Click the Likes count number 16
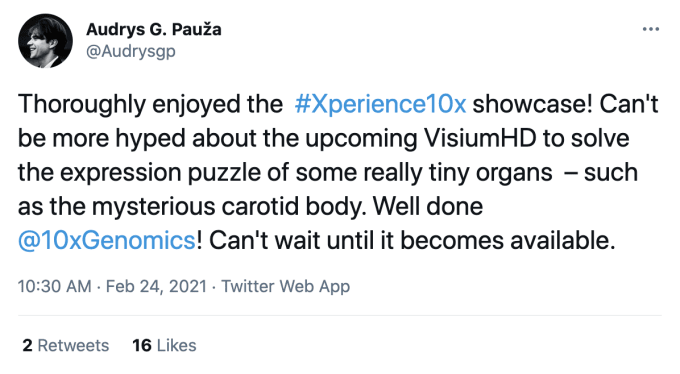The width and height of the screenshot is (680, 374). pyautogui.click(x=142, y=345)
